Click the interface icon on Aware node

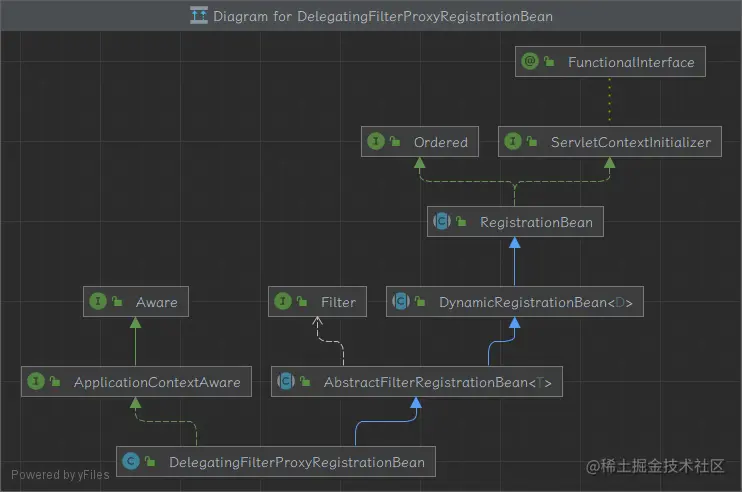98,301
